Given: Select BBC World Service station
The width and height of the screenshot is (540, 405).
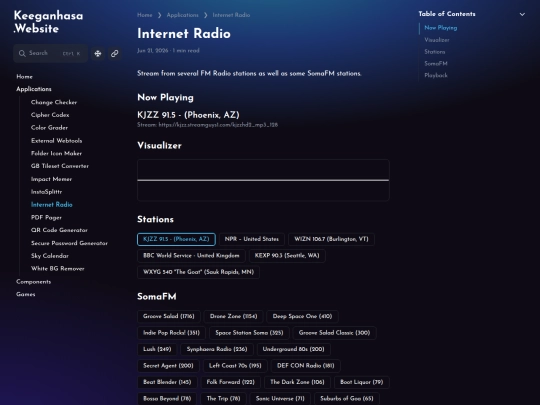Looking at the screenshot, I should tap(191, 256).
